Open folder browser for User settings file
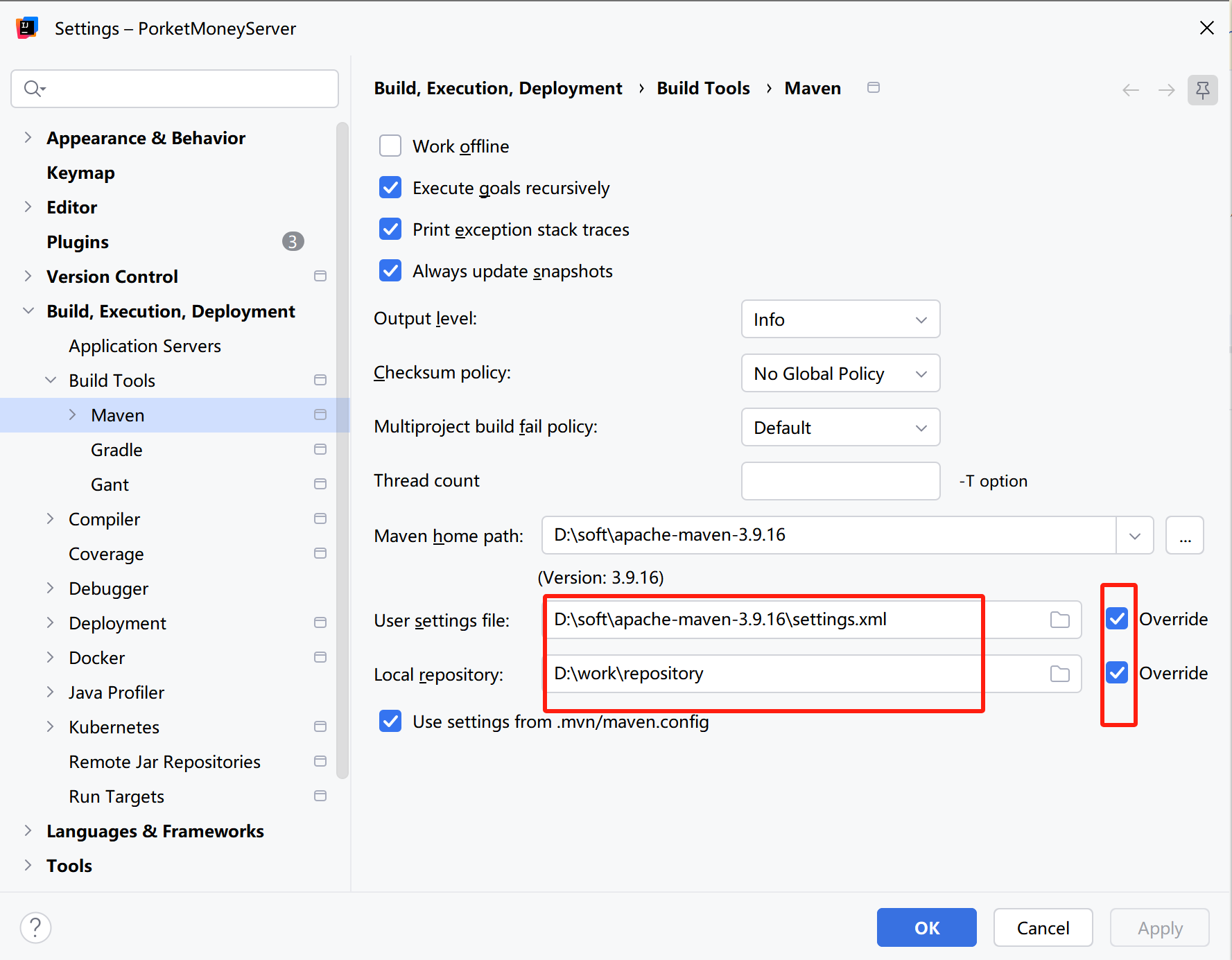Screen dimensions: 1232x960 click(x=1060, y=620)
